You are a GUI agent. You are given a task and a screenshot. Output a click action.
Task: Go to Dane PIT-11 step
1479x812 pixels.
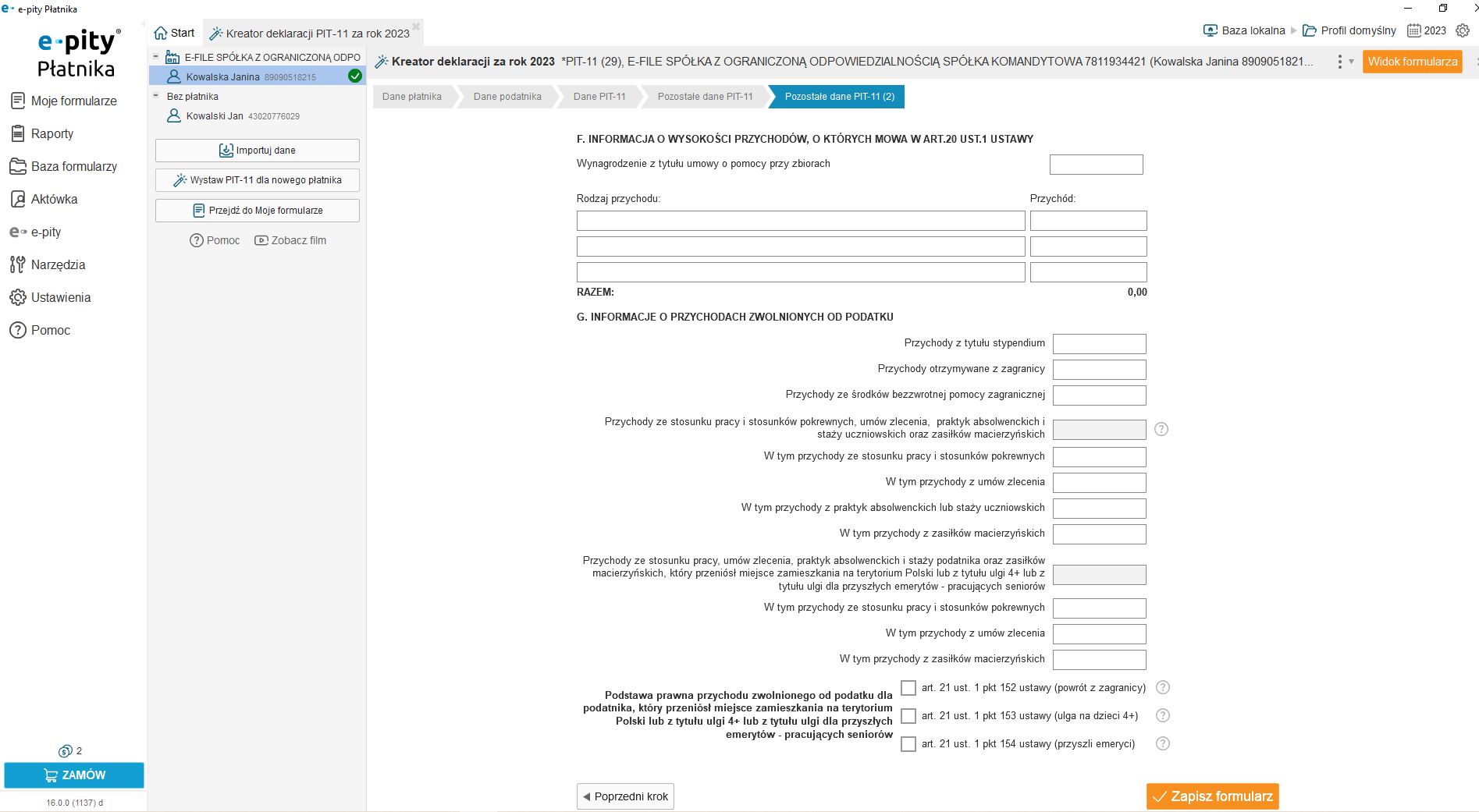tap(599, 97)
